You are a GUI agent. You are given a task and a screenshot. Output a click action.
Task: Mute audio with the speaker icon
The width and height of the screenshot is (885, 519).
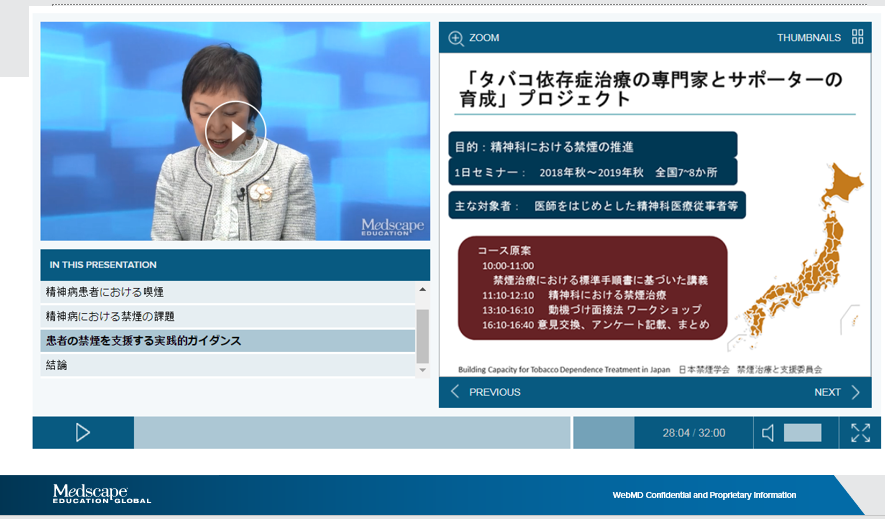click(x=768, y=433)
